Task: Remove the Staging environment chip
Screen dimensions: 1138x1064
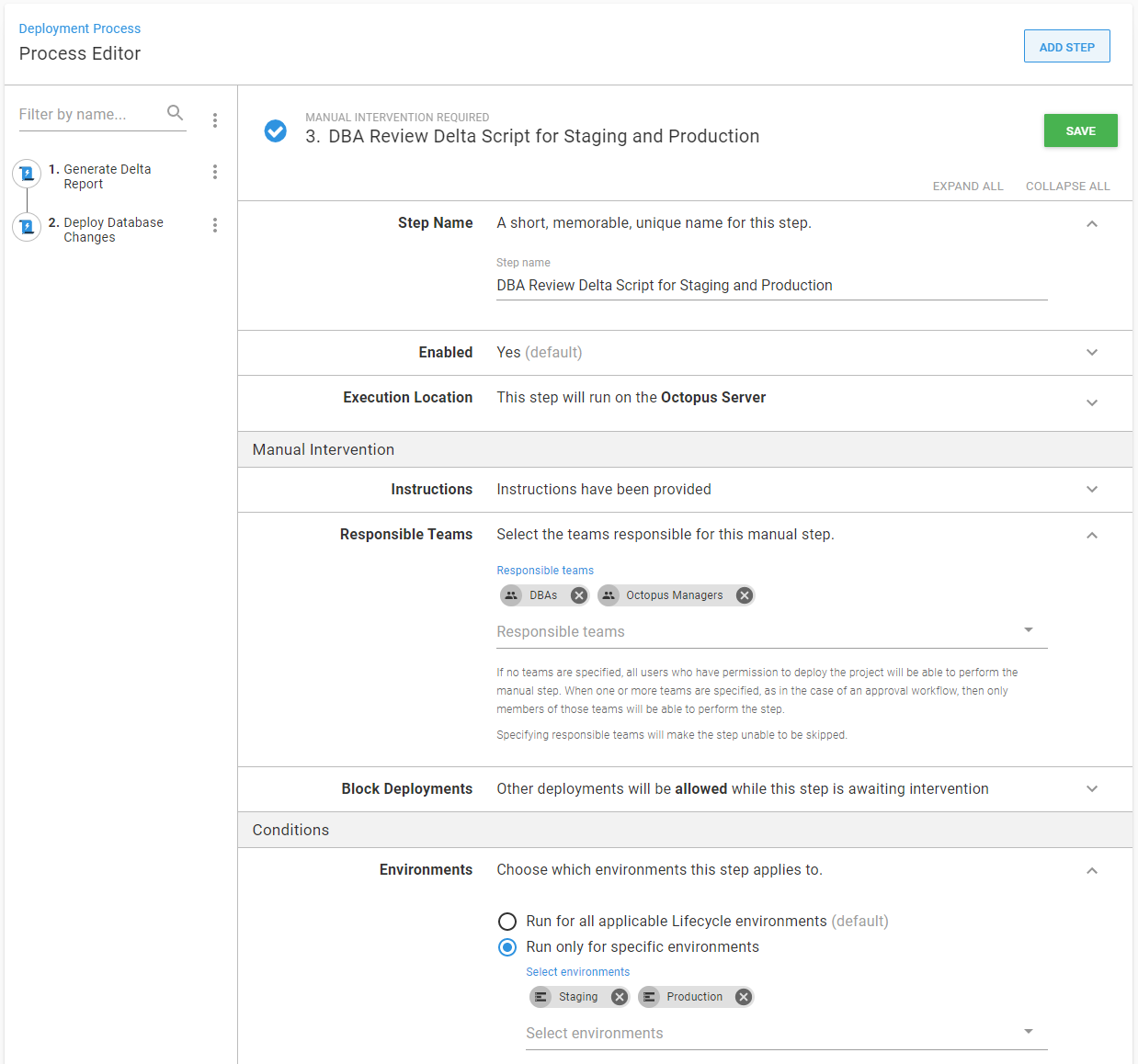Action: [x=620, y=997]
